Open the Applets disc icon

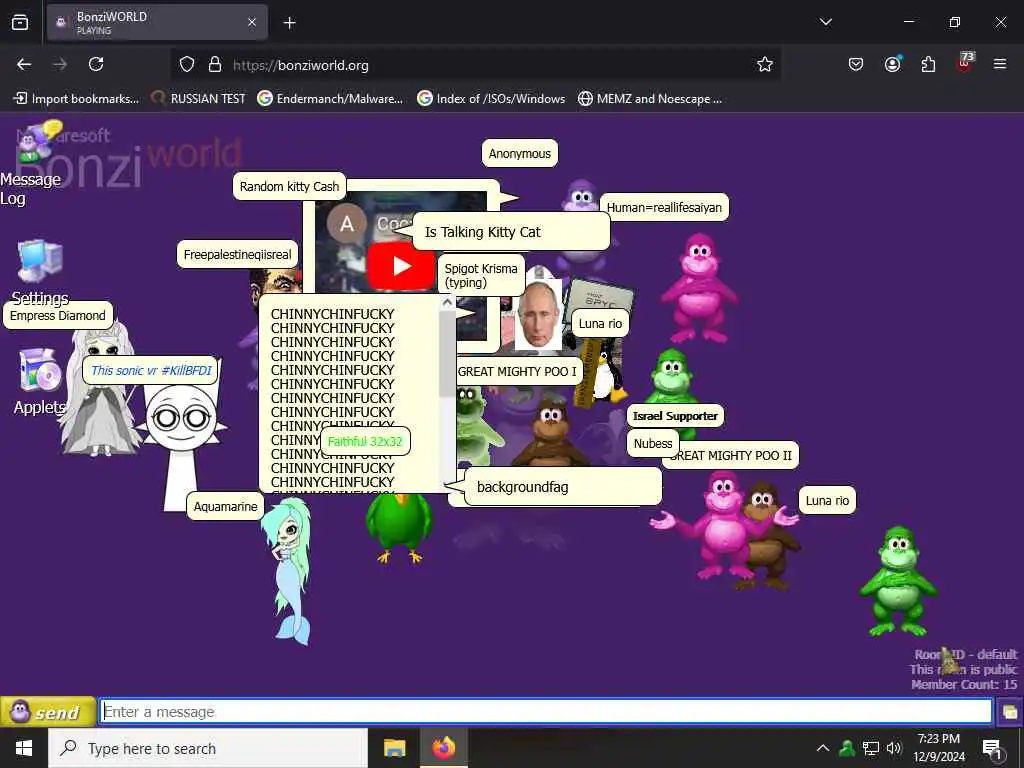[x=40, y=370]
